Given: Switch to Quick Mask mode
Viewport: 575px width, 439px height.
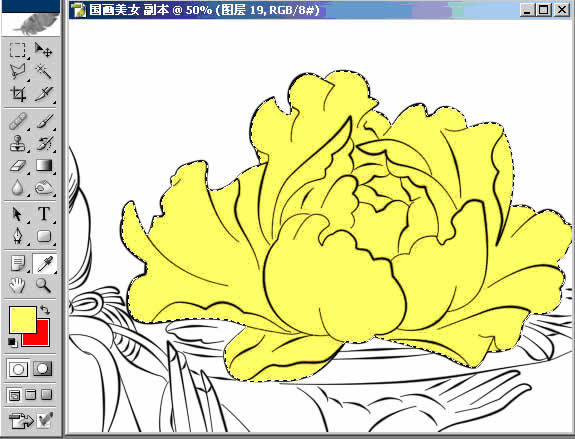Looking at the screenshot, I should click(x=43, y=369).
